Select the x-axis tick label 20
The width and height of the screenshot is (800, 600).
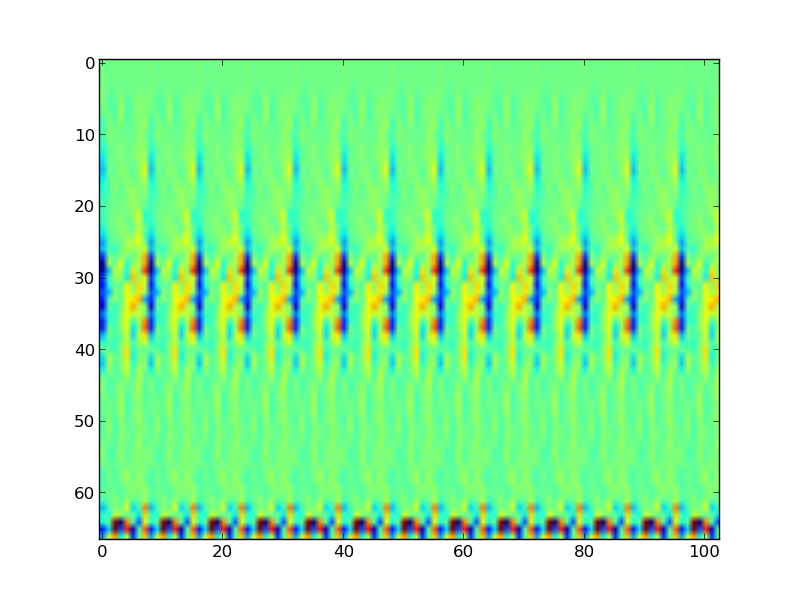pyautogui.click(x=222, y=551)
